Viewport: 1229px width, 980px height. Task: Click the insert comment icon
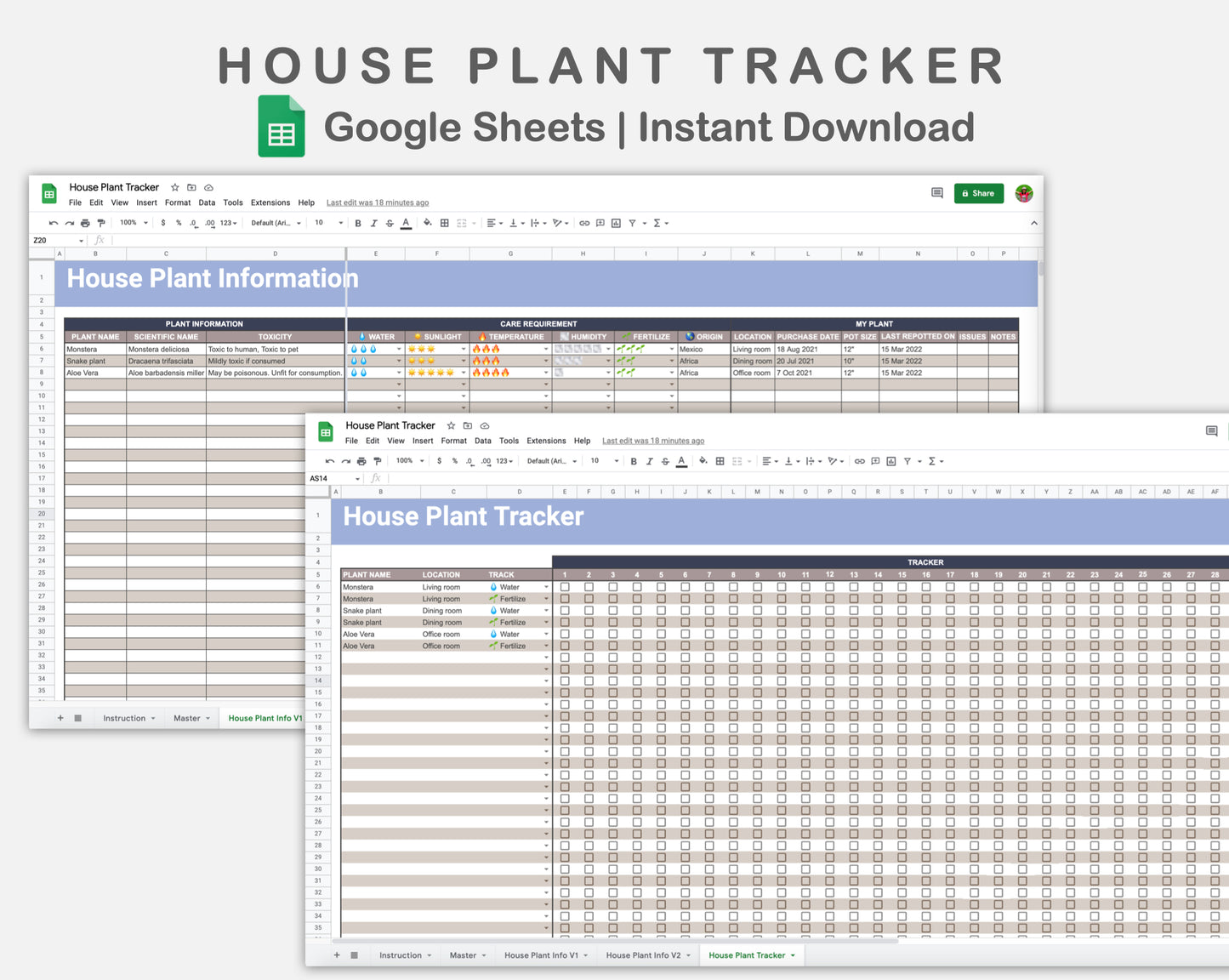coord(875,460)
